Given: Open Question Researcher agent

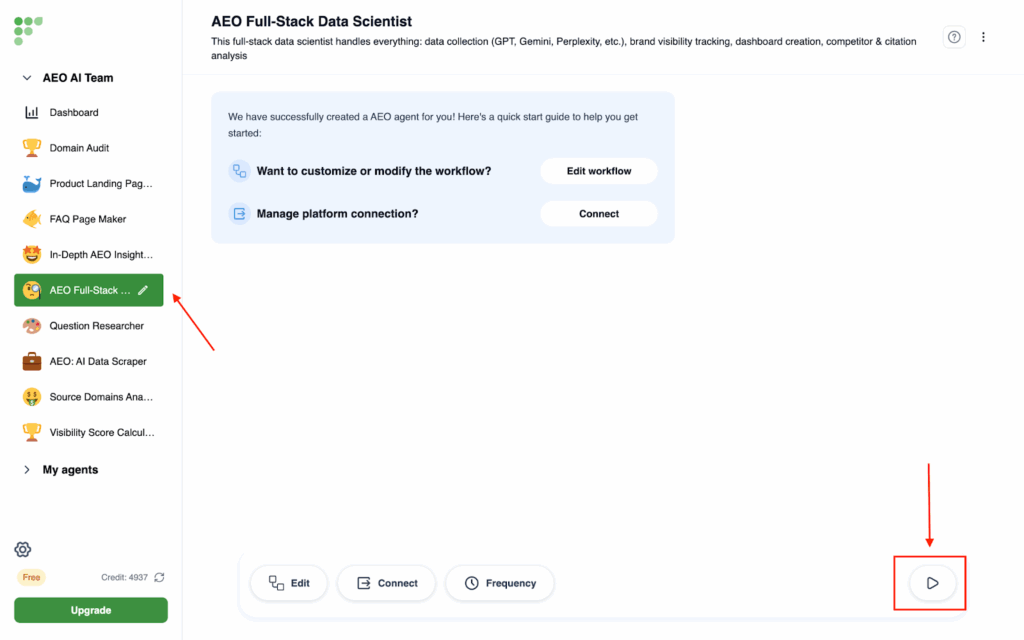Looking at the screenshot, I should (x=96, y=326).
